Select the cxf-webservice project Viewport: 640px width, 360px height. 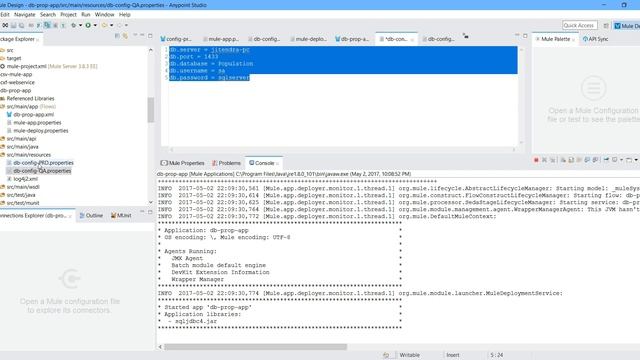coord(17,82)
